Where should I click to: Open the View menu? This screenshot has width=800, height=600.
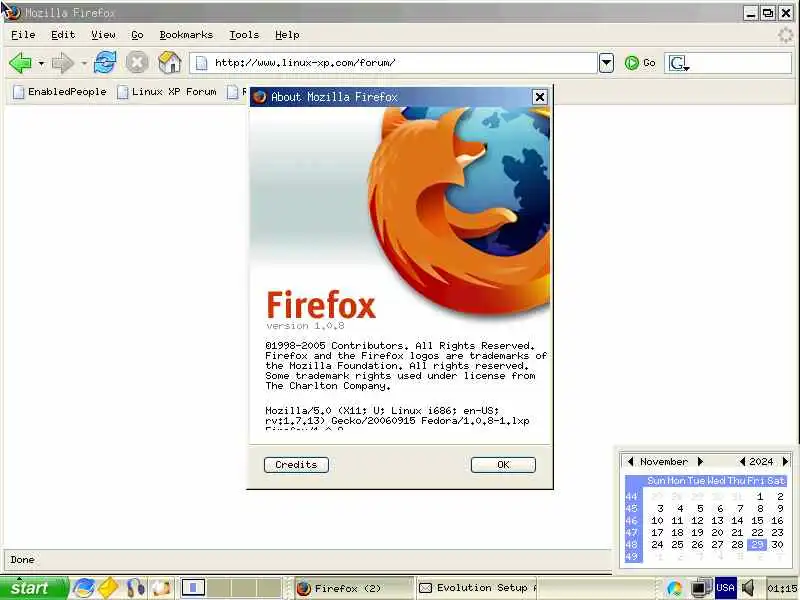[x=103, y=35]
